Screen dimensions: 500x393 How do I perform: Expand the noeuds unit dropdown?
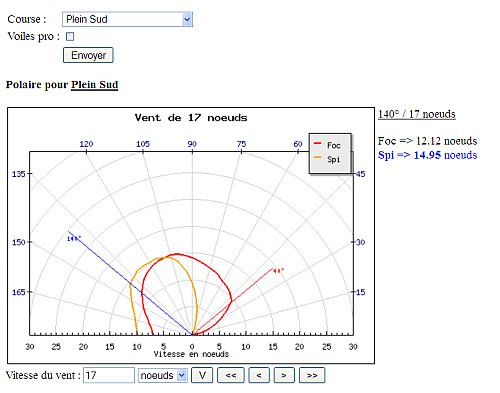(x=163, y=375)
